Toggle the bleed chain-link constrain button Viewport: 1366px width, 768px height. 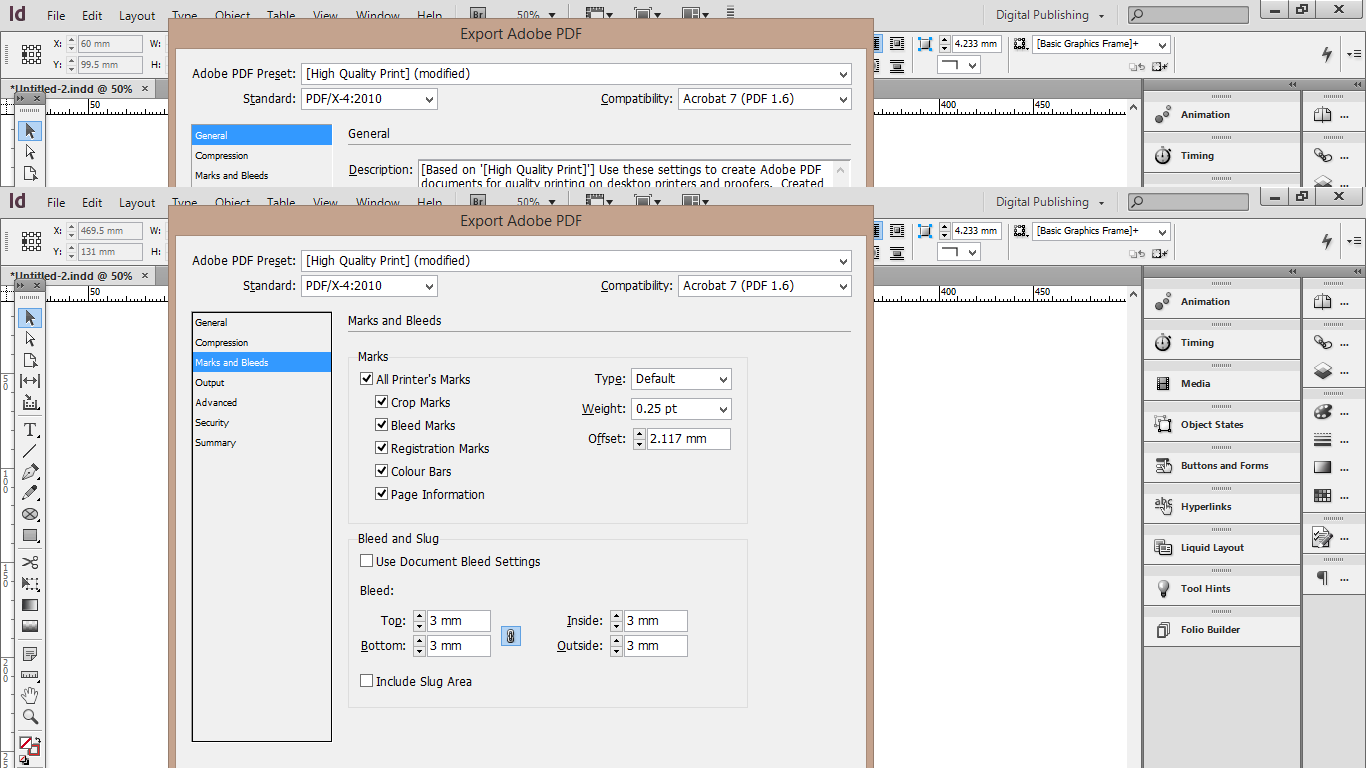511,636
